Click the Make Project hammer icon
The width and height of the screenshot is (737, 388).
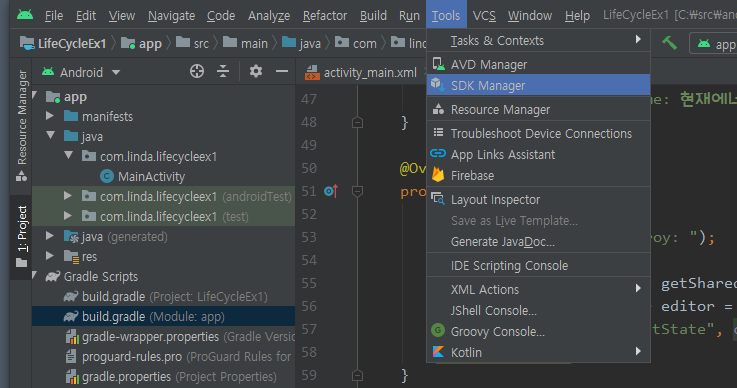tap(669, 43)
